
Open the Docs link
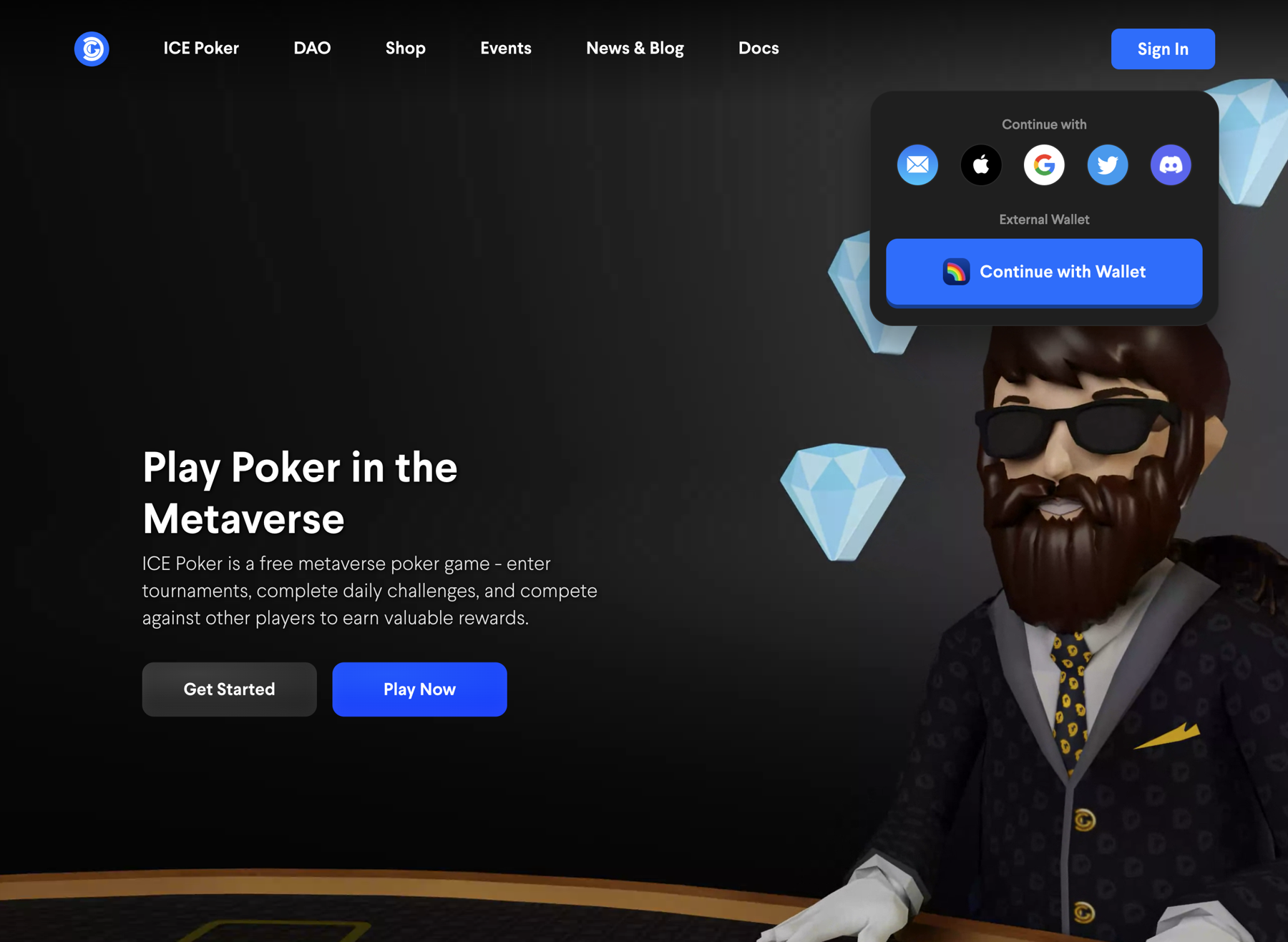(758, 48)
